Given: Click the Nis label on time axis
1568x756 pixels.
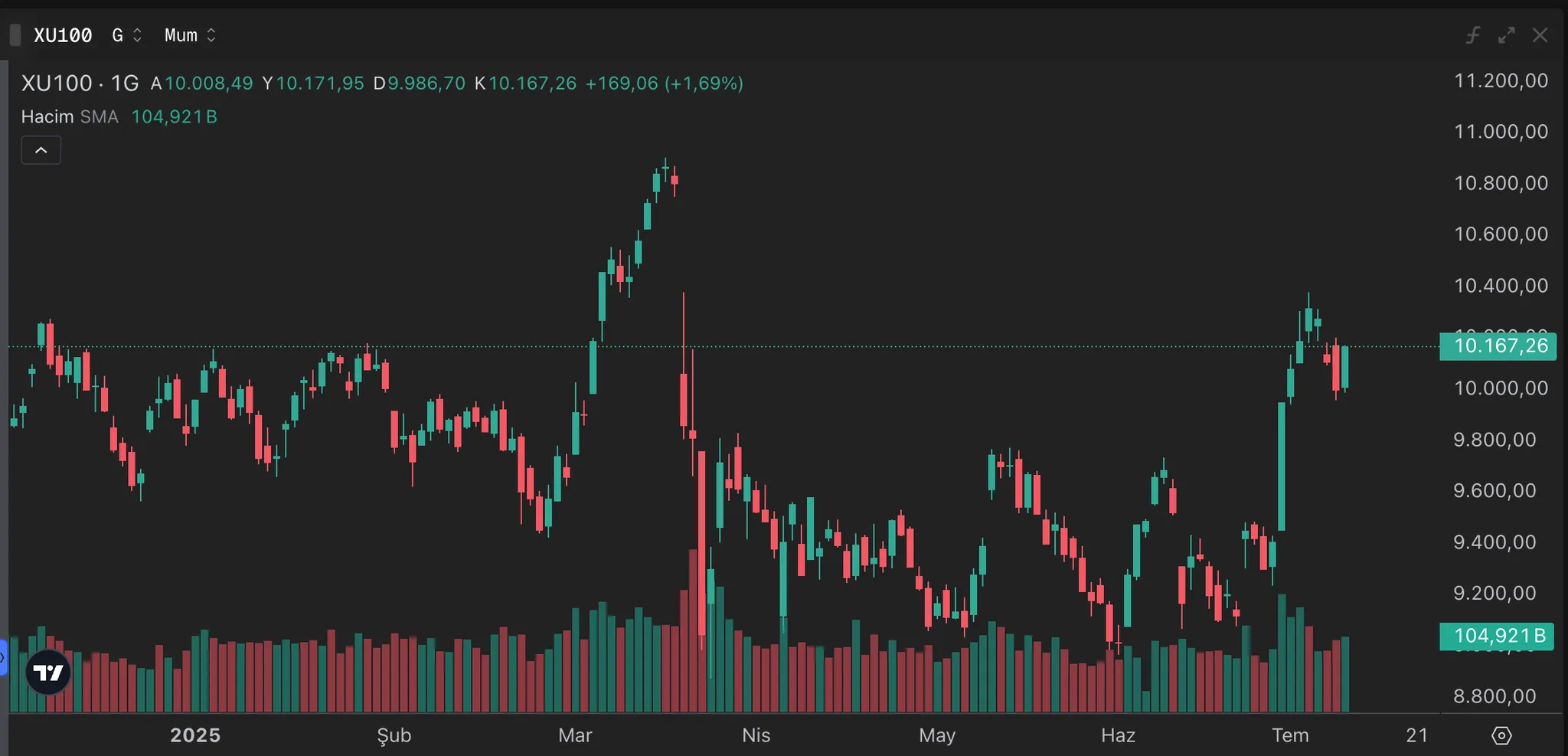Looking at the screenshot, I should (x=756, y=735).
